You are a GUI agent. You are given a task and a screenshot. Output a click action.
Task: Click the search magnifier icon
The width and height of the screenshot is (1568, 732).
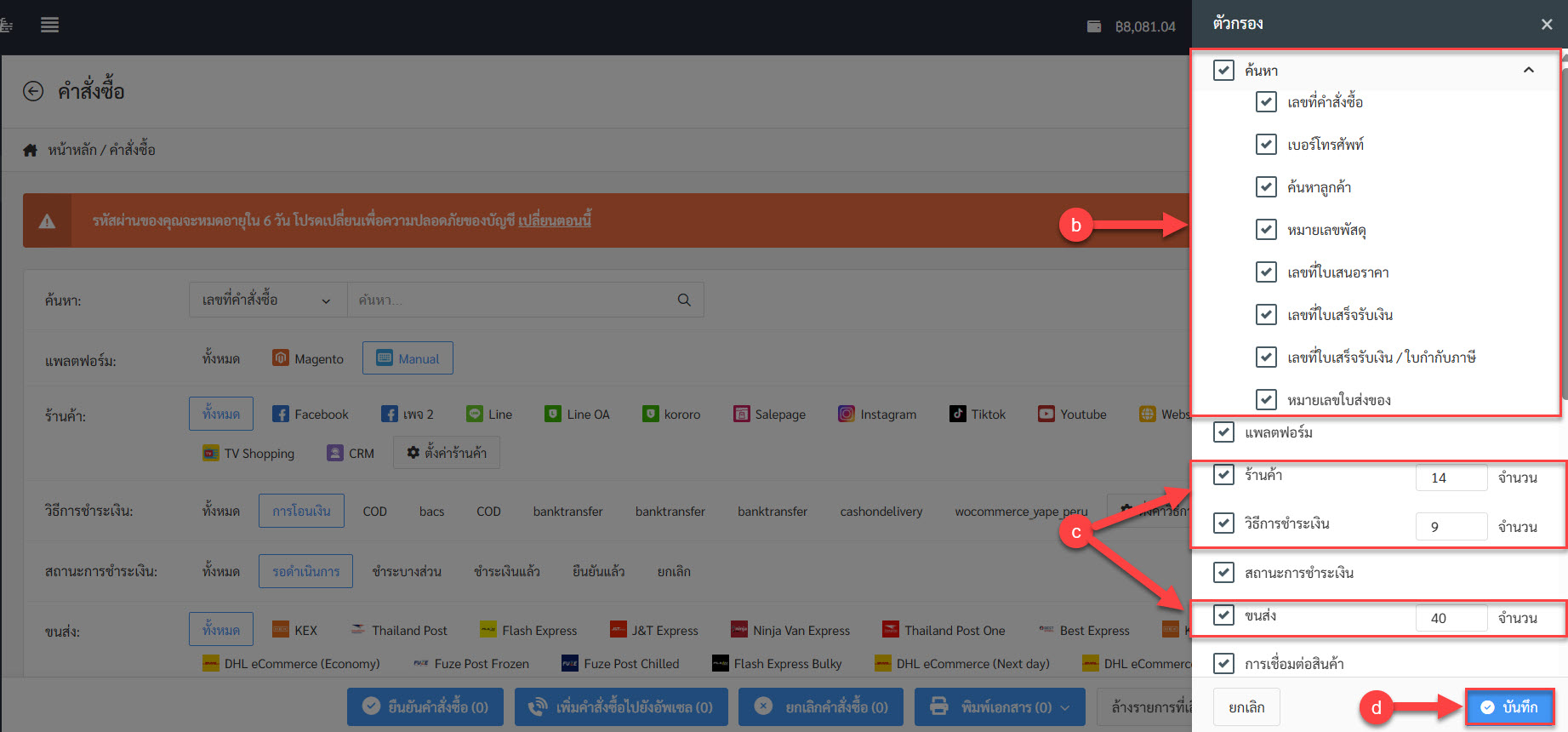684,300
